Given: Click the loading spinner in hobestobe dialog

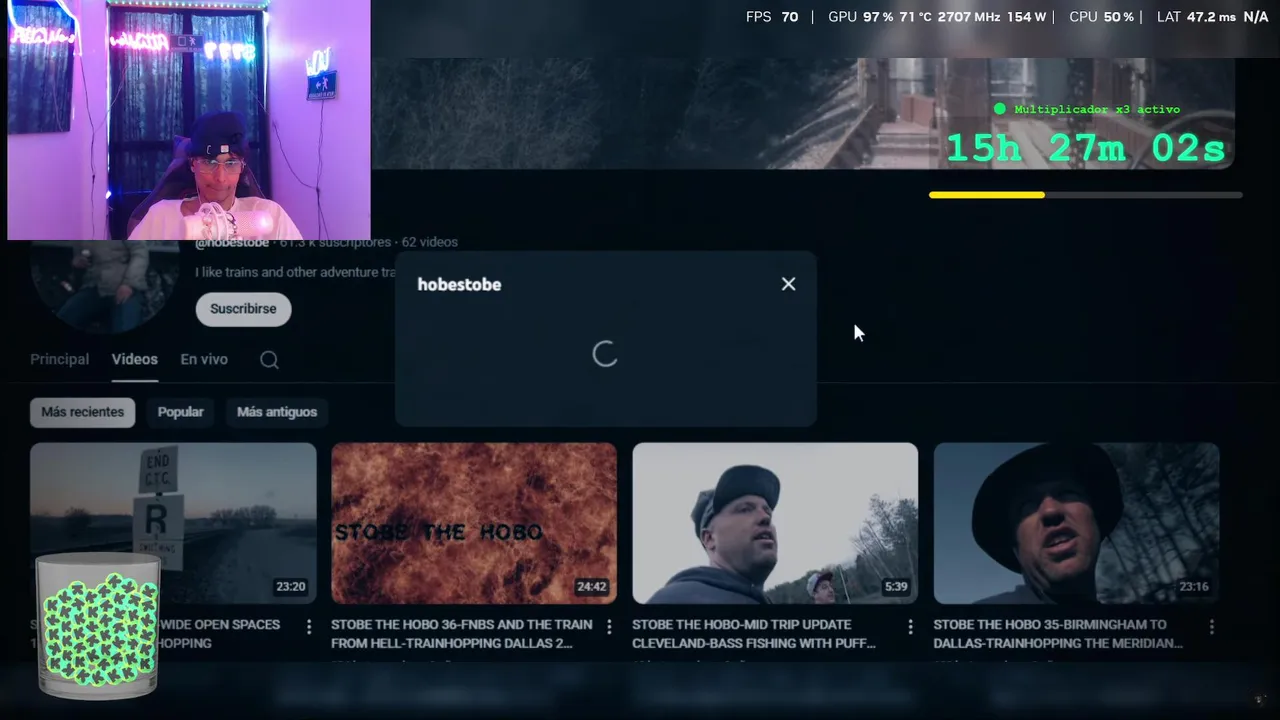Looking at the screenshot, I should coord(605,354).
